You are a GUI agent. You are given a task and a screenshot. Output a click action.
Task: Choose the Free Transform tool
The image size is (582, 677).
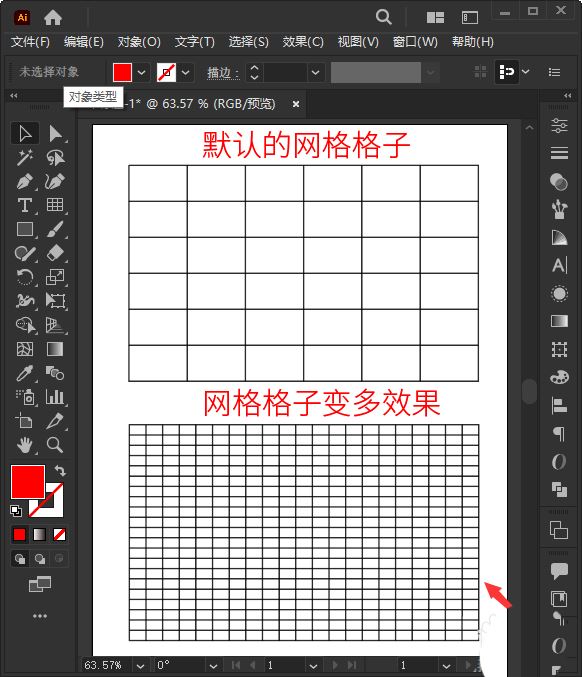click(55, 301)
